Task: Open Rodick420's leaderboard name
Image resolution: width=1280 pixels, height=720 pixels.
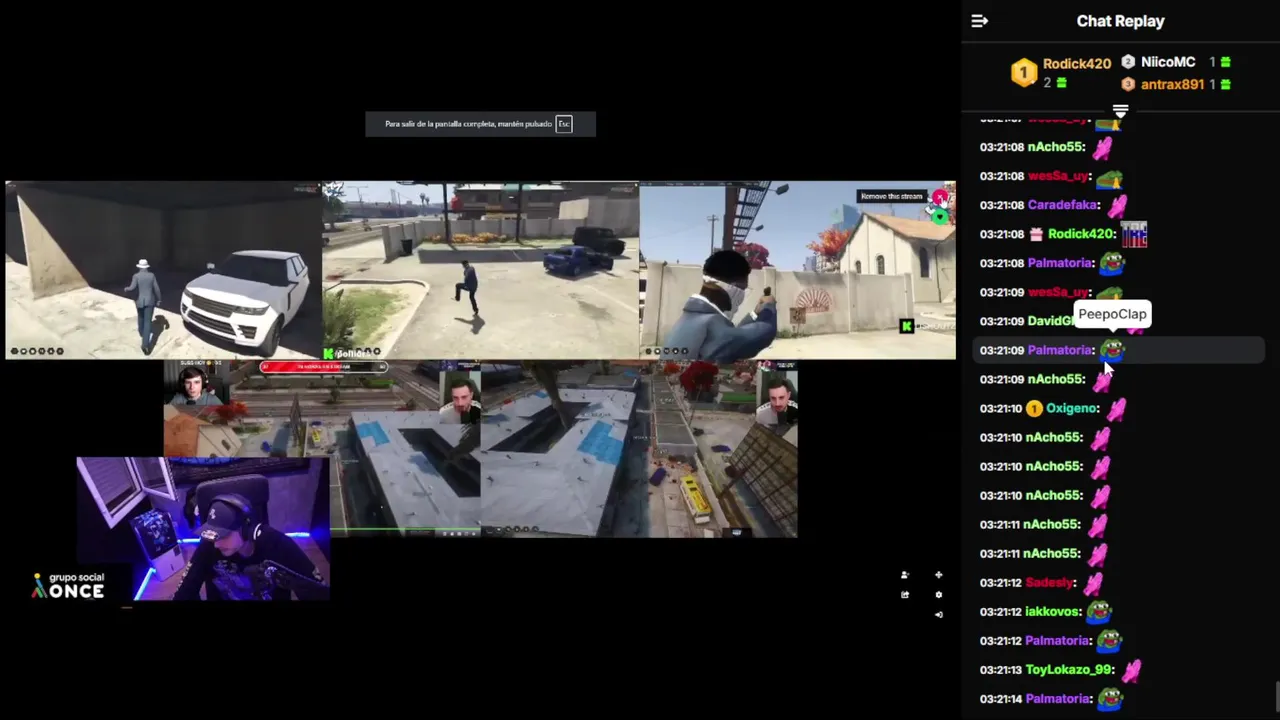Action: (1077, 63)
